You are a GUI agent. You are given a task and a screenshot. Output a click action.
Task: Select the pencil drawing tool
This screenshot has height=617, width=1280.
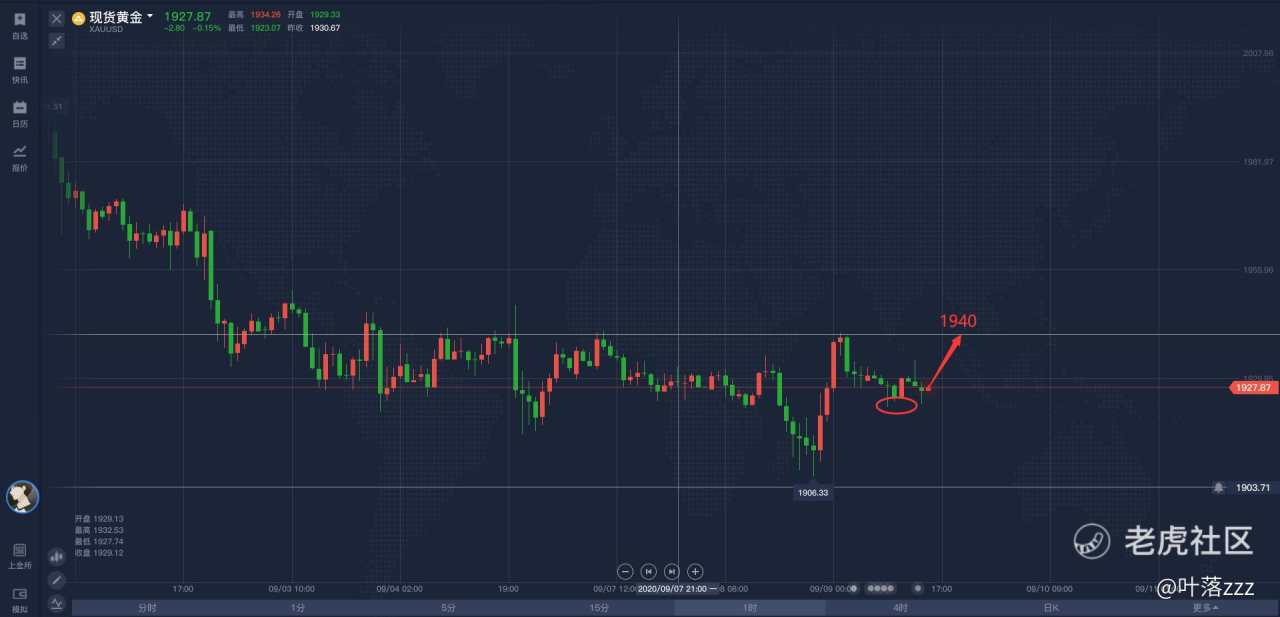click(56, 579)
